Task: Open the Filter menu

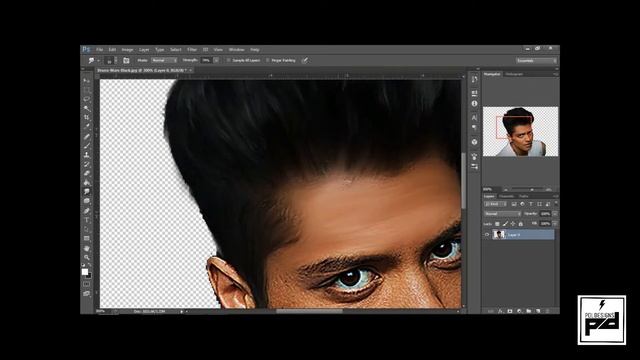Action: click(x=192, y=49)
